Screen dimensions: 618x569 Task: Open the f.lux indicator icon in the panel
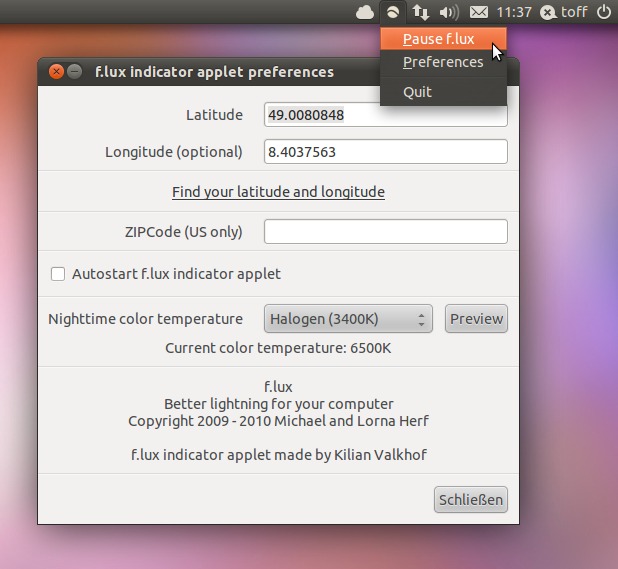pos(393,12)
